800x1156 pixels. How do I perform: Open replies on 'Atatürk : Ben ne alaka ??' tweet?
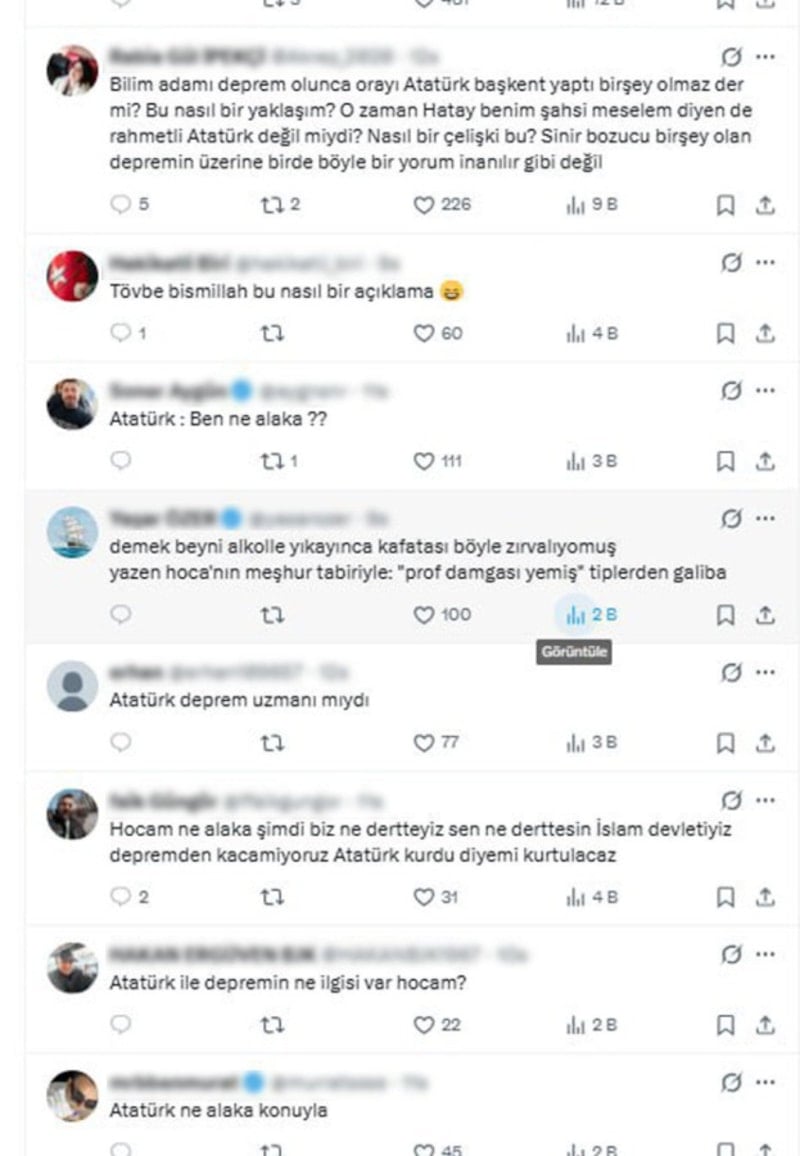(120, 461)
